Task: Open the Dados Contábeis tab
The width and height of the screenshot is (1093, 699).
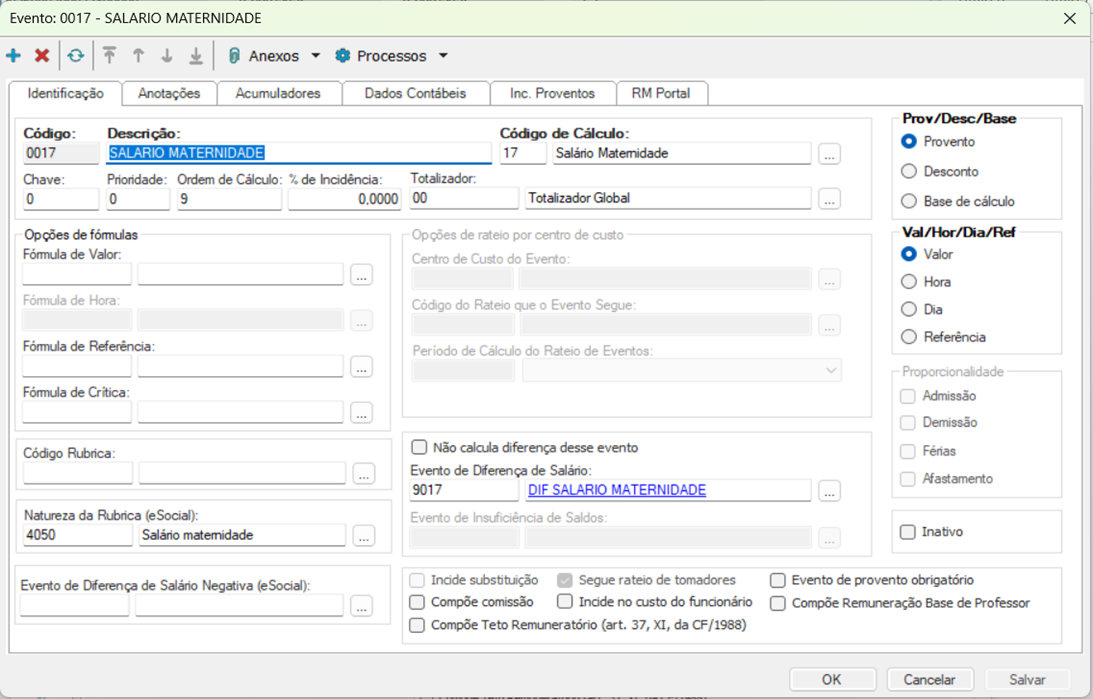Action: (415, 93)
